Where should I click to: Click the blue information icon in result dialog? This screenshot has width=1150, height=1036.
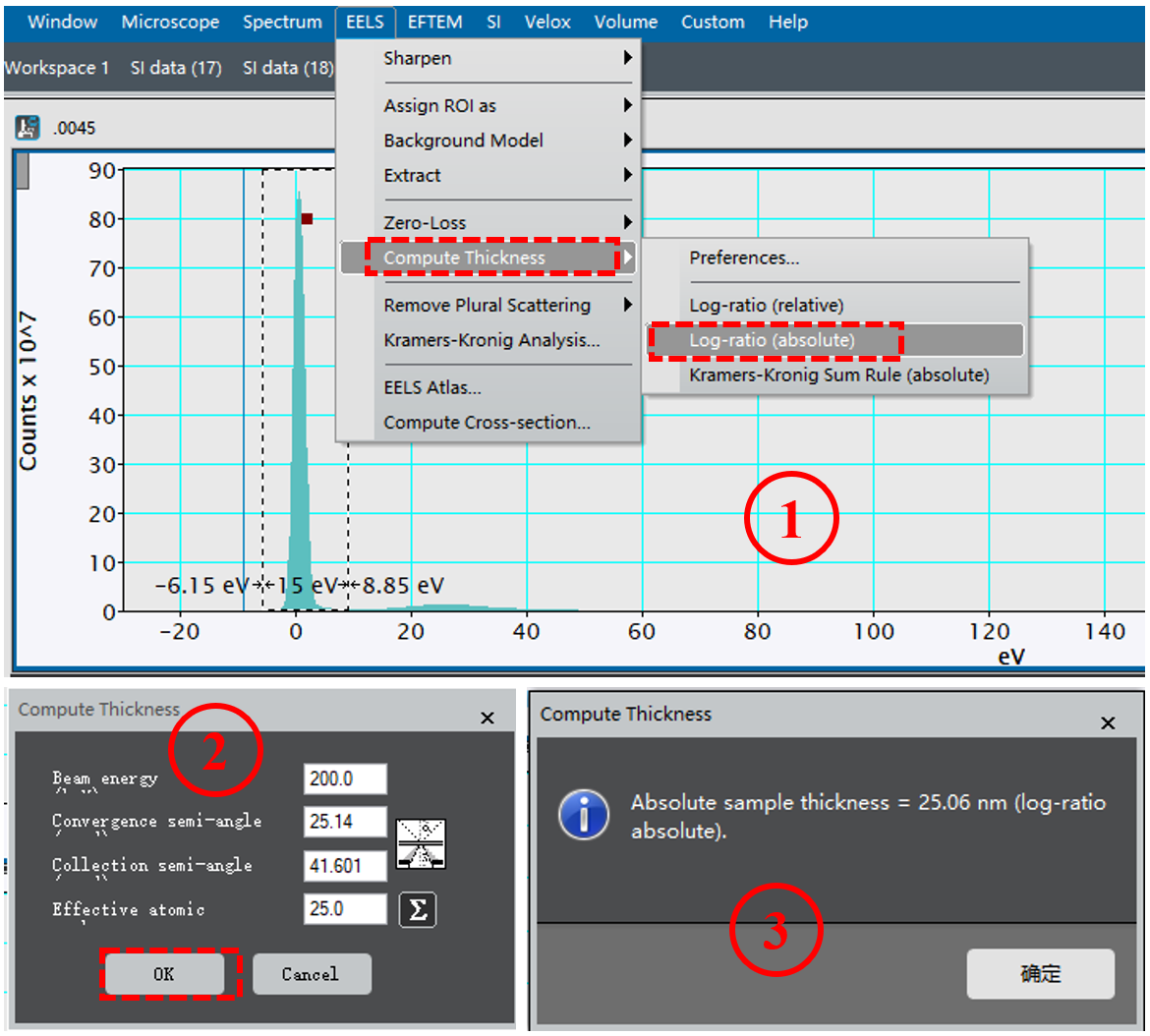point(584,816)
